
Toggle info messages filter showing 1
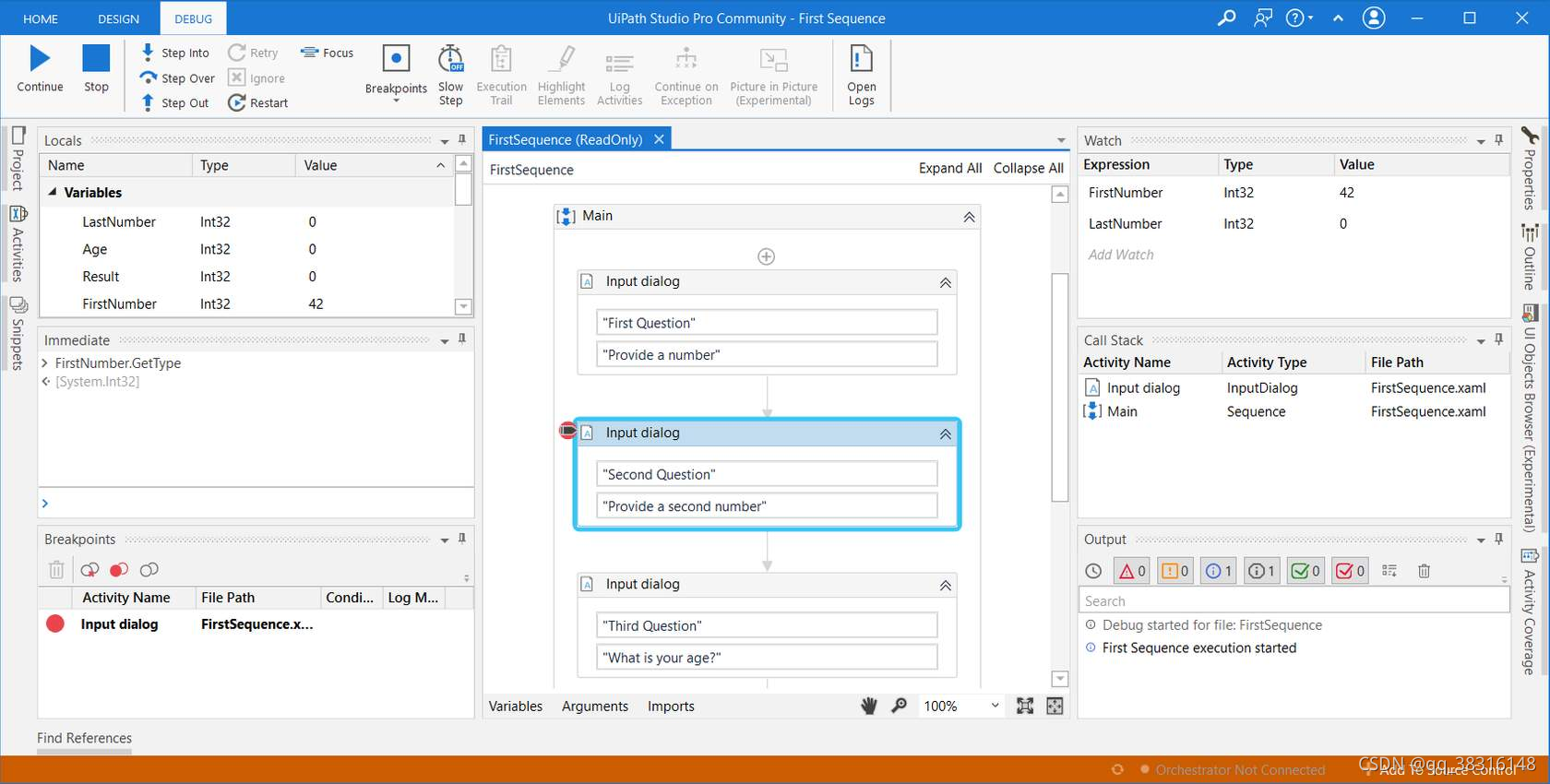pos(1219,571)
